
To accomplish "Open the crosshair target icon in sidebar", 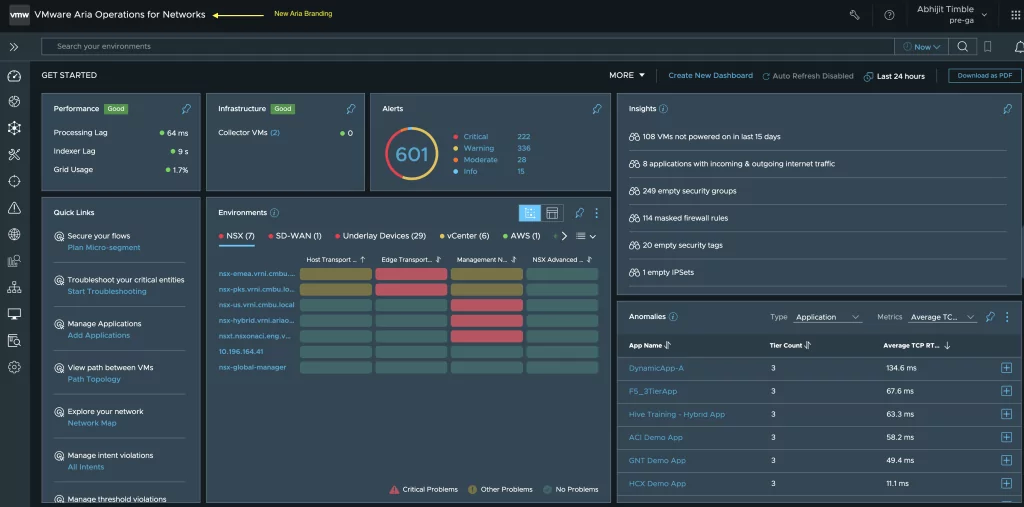I will tap(14, 181).
